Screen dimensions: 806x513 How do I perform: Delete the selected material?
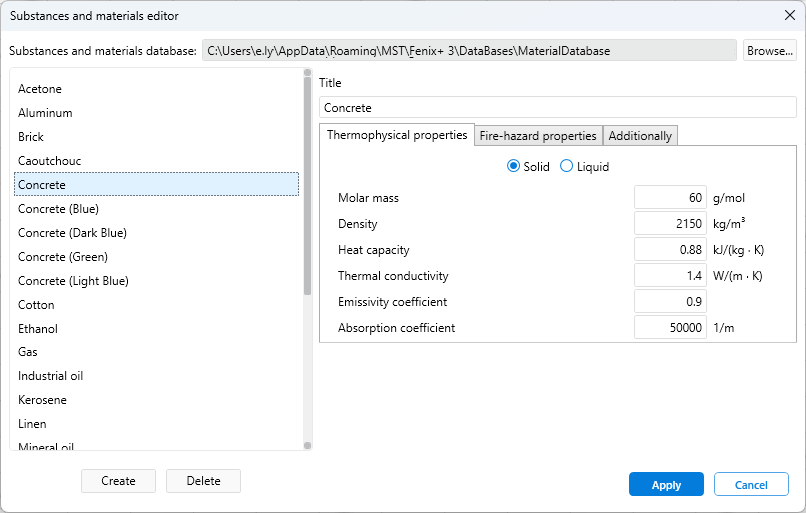pos(203,481)
